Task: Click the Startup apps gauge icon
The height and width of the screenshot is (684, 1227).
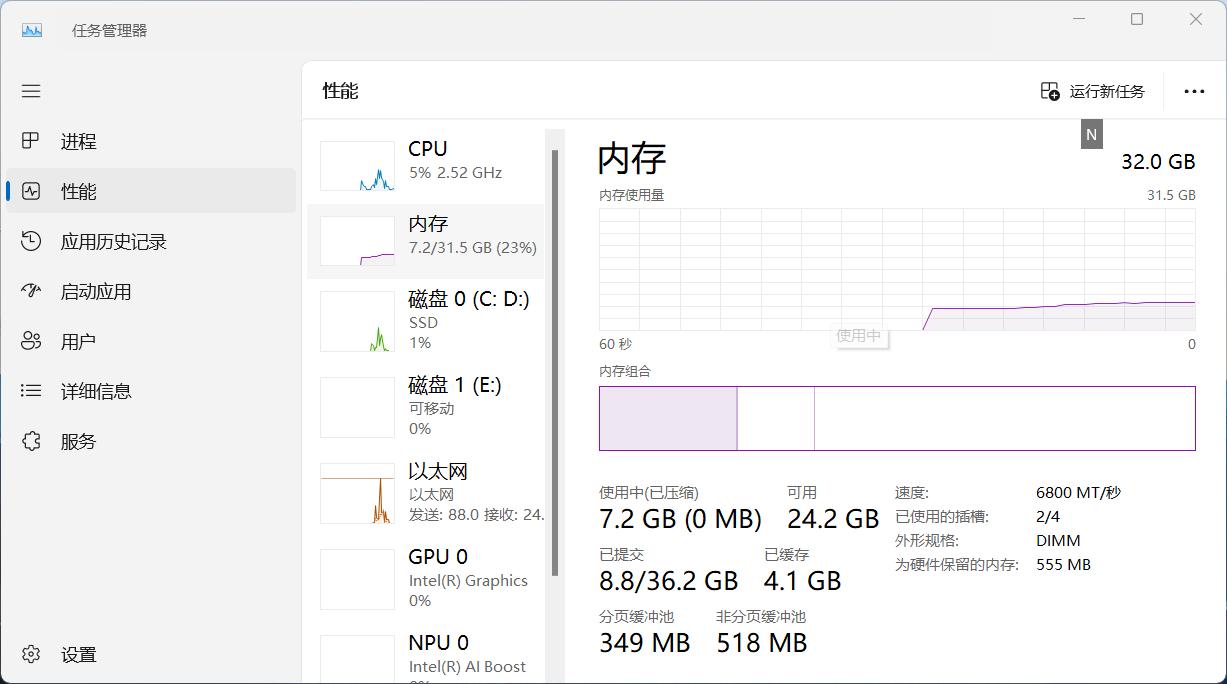Action: (x=31, y=291)
